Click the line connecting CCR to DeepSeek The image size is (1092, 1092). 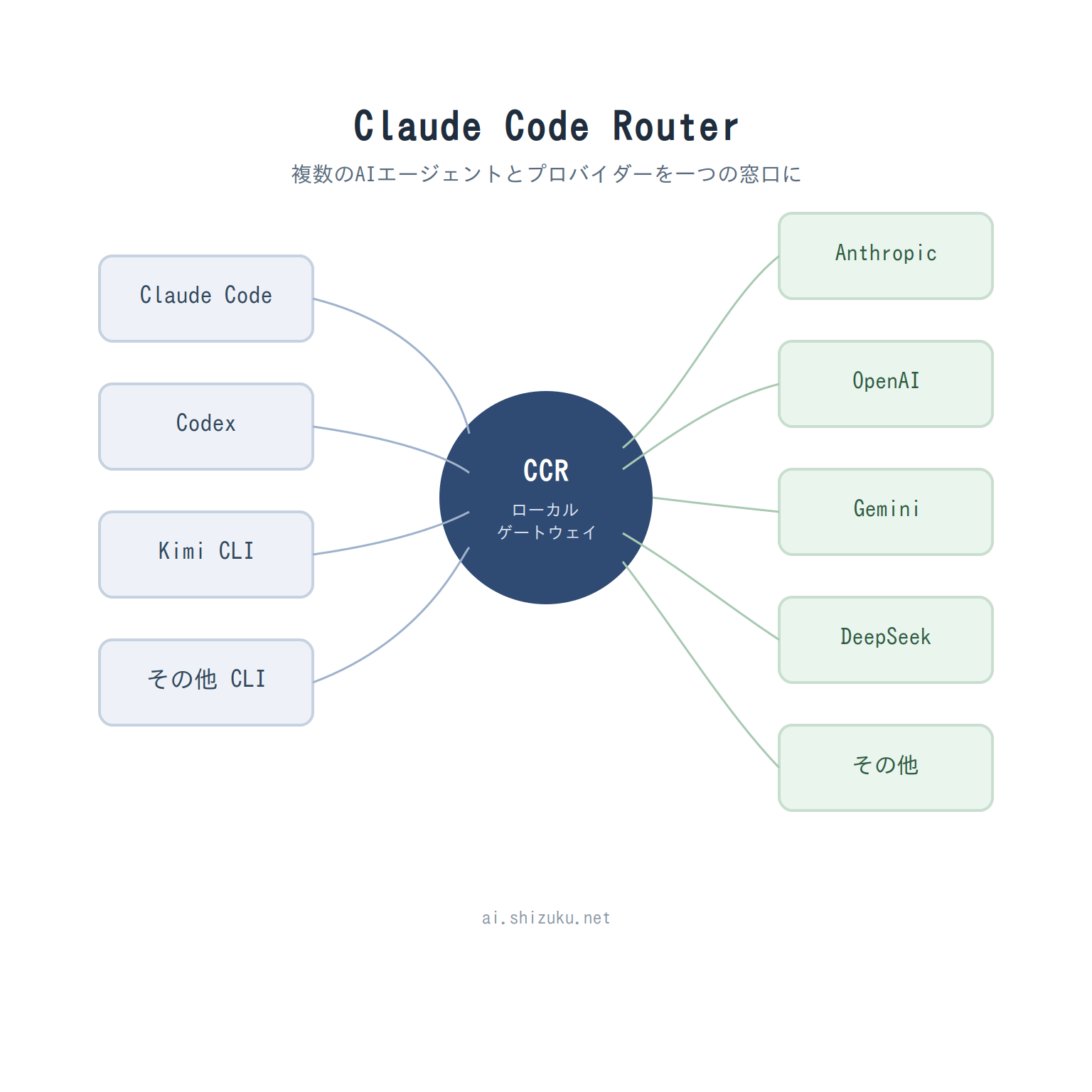click(701, 586)
